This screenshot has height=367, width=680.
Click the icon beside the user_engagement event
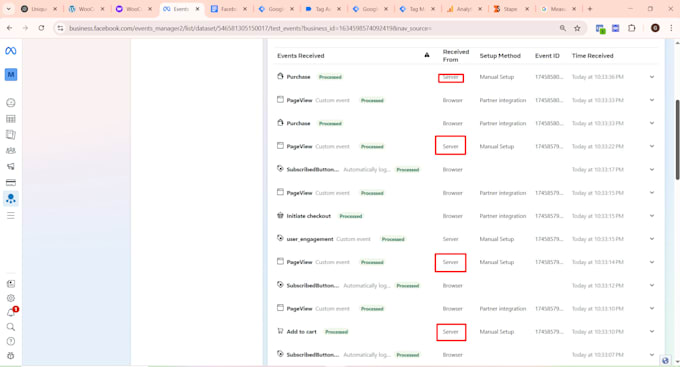280,238
